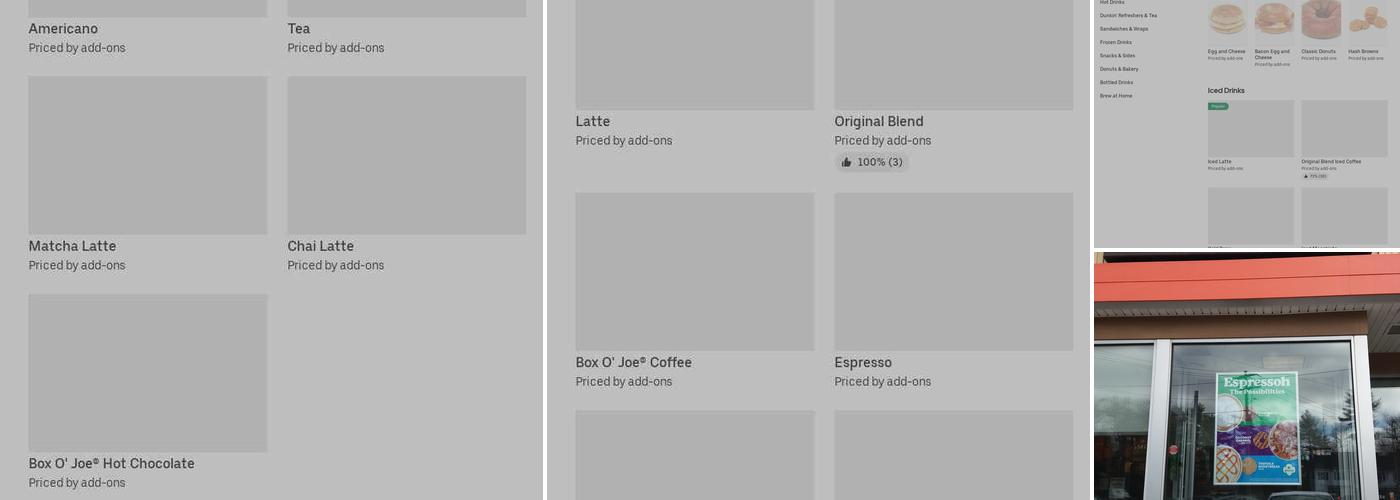Click the thumbs-up rating under Original Blend Iced Coffee

[1315, 176]
